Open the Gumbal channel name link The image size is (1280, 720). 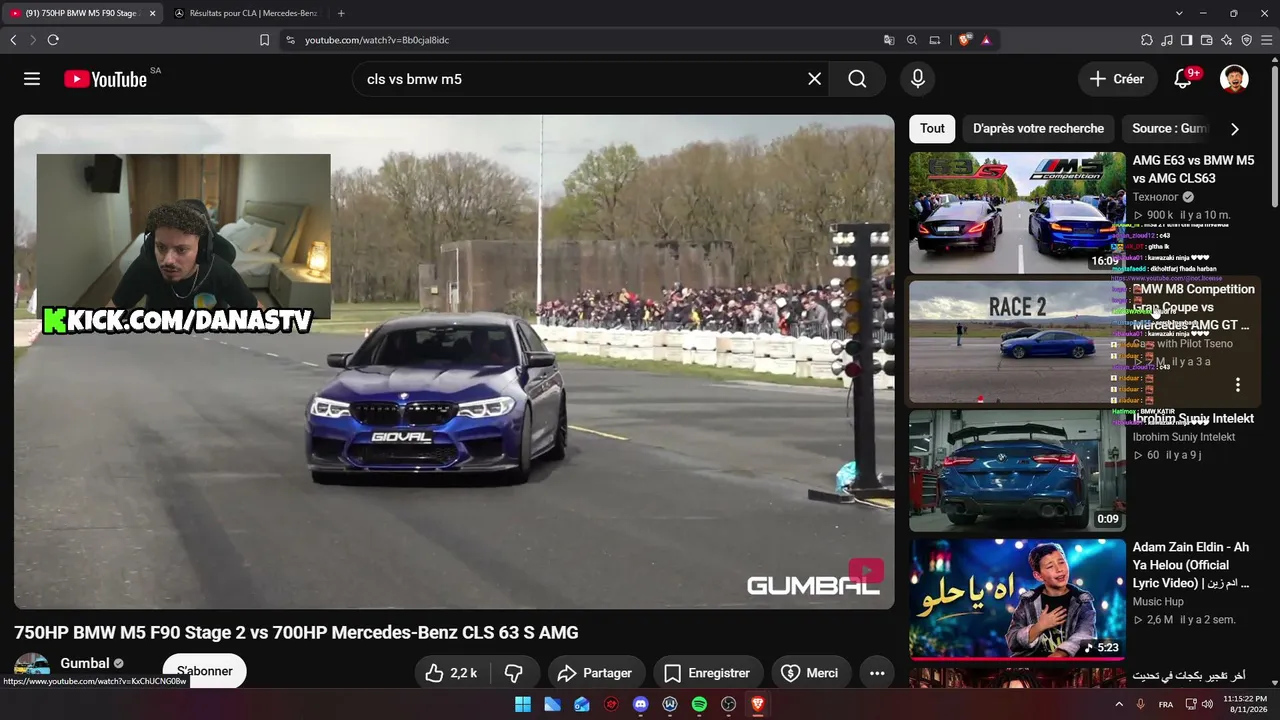point(85,663)
